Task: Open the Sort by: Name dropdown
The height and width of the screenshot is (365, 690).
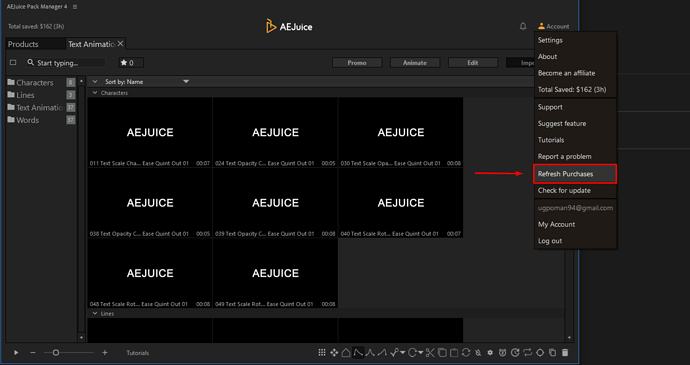Action: pos(147,81)
